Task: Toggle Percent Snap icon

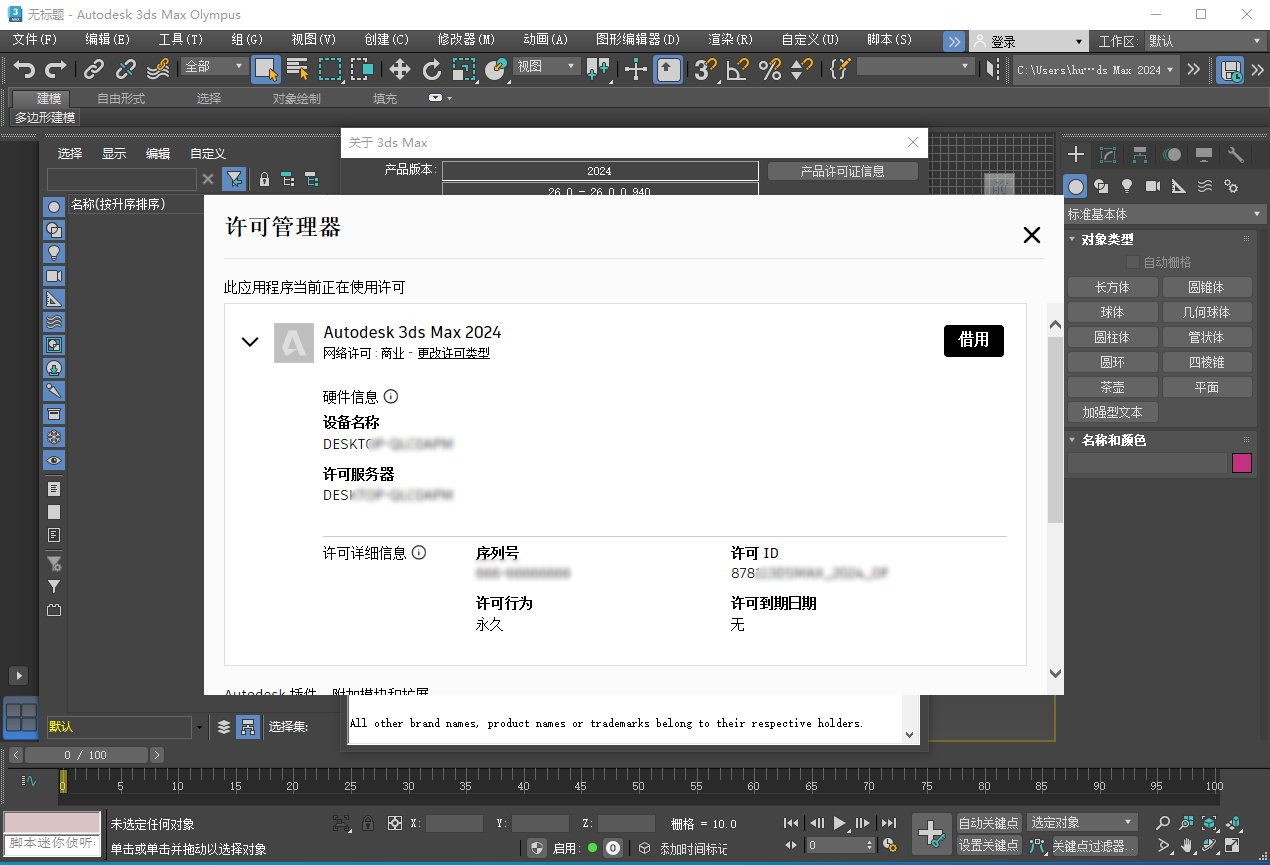Action: tap(770, 69)
